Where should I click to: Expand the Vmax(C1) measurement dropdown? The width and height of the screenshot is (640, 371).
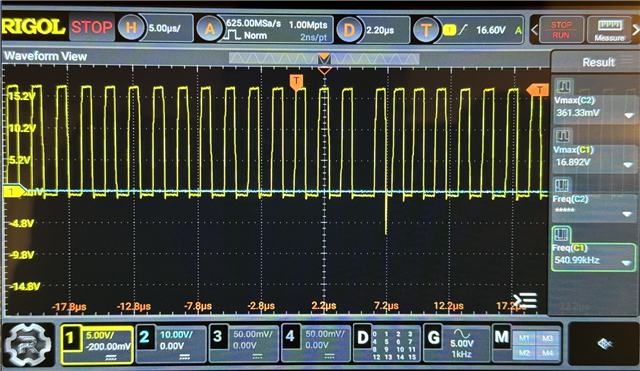(628, 164)
